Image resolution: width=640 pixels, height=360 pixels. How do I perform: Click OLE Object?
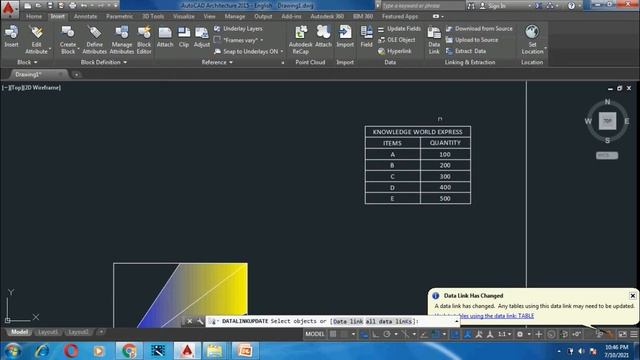click(397, 40)
